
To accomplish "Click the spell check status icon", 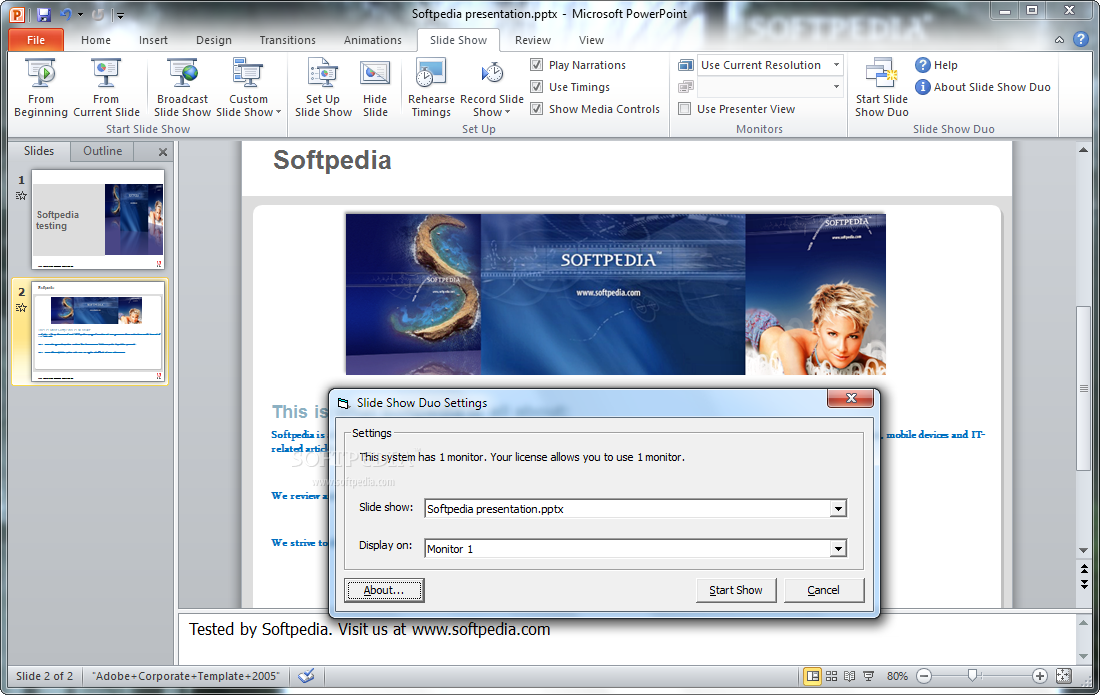I will click(x=306, y=676).
